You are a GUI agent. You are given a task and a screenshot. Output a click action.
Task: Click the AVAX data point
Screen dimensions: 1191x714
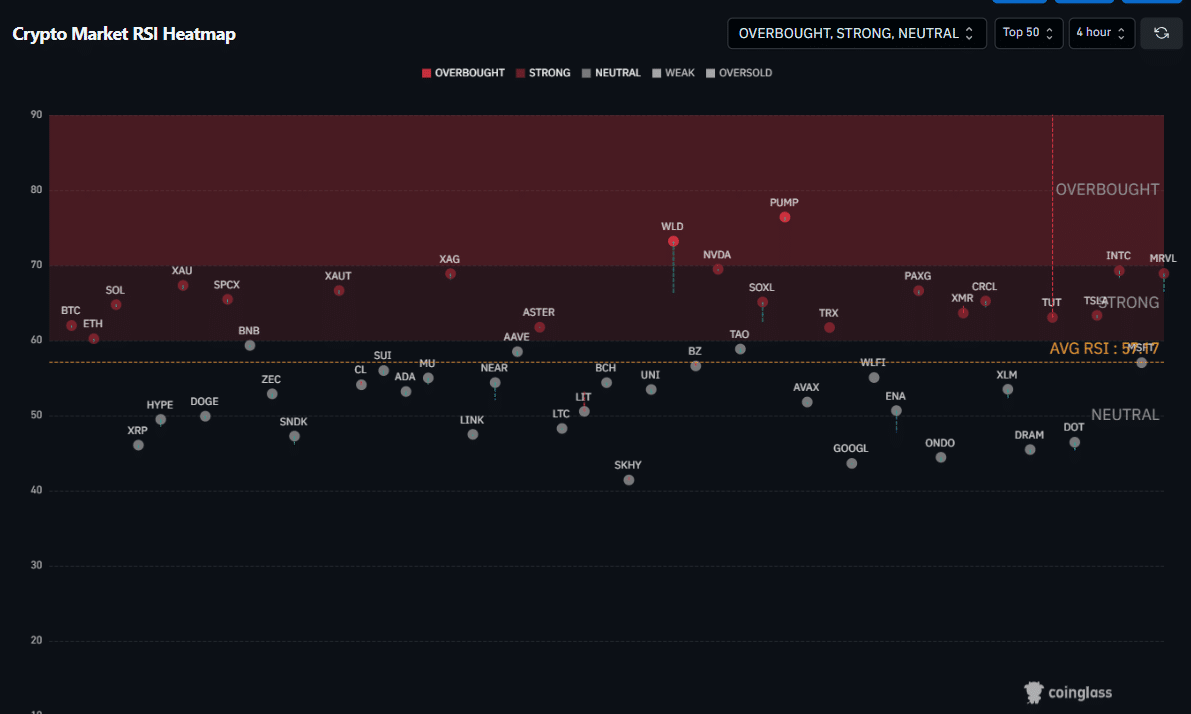[807, 402]
